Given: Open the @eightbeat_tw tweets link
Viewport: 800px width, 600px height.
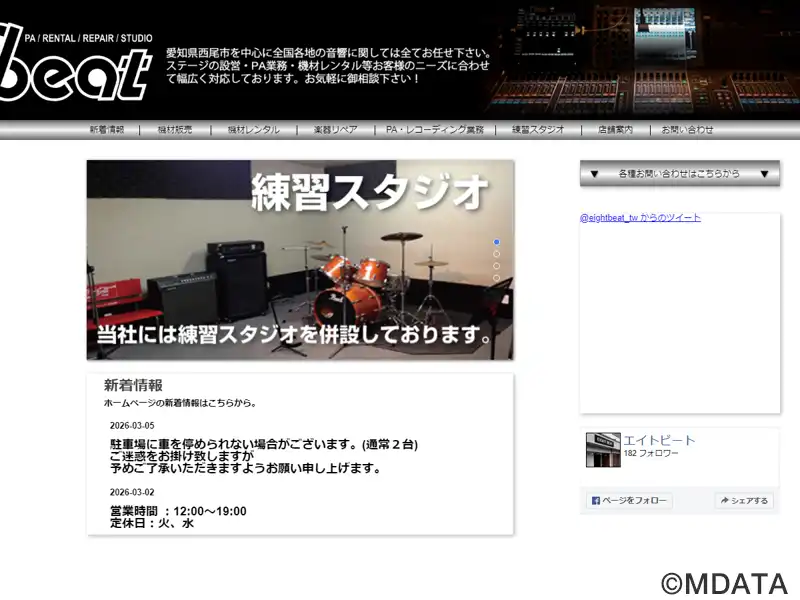Looking at the screenshot, I should tap(640, 218).
